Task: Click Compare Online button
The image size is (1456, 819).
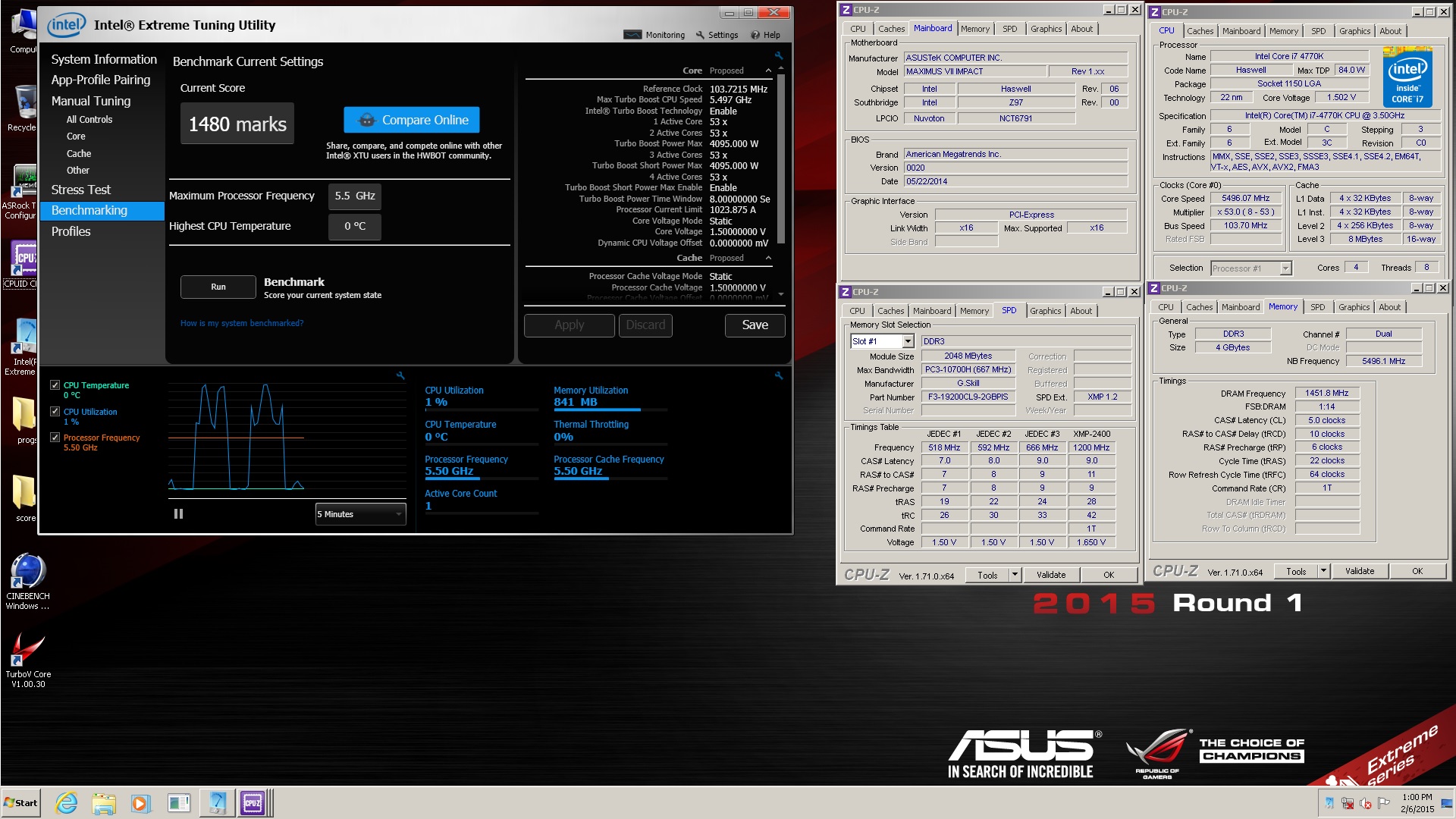Action: point(412,120)
